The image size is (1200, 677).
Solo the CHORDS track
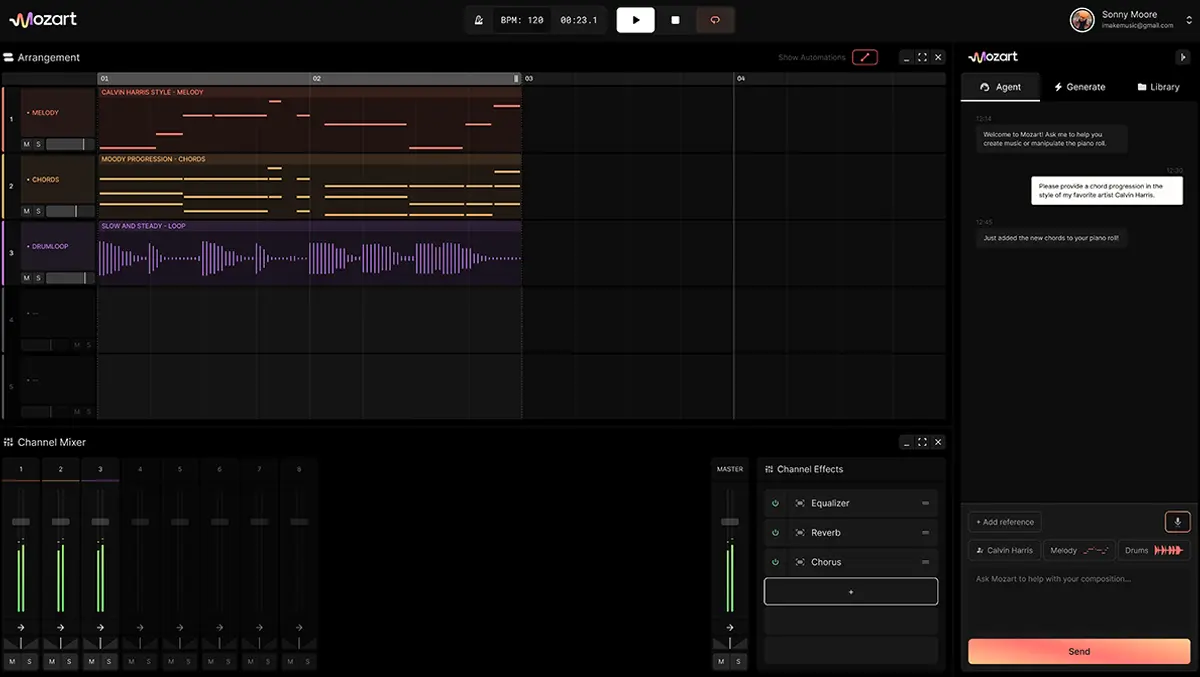click(x=38, y=211)
